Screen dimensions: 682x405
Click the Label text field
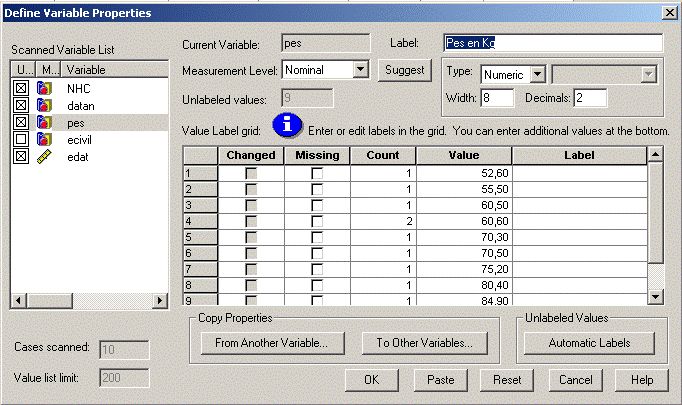(553, 44)
